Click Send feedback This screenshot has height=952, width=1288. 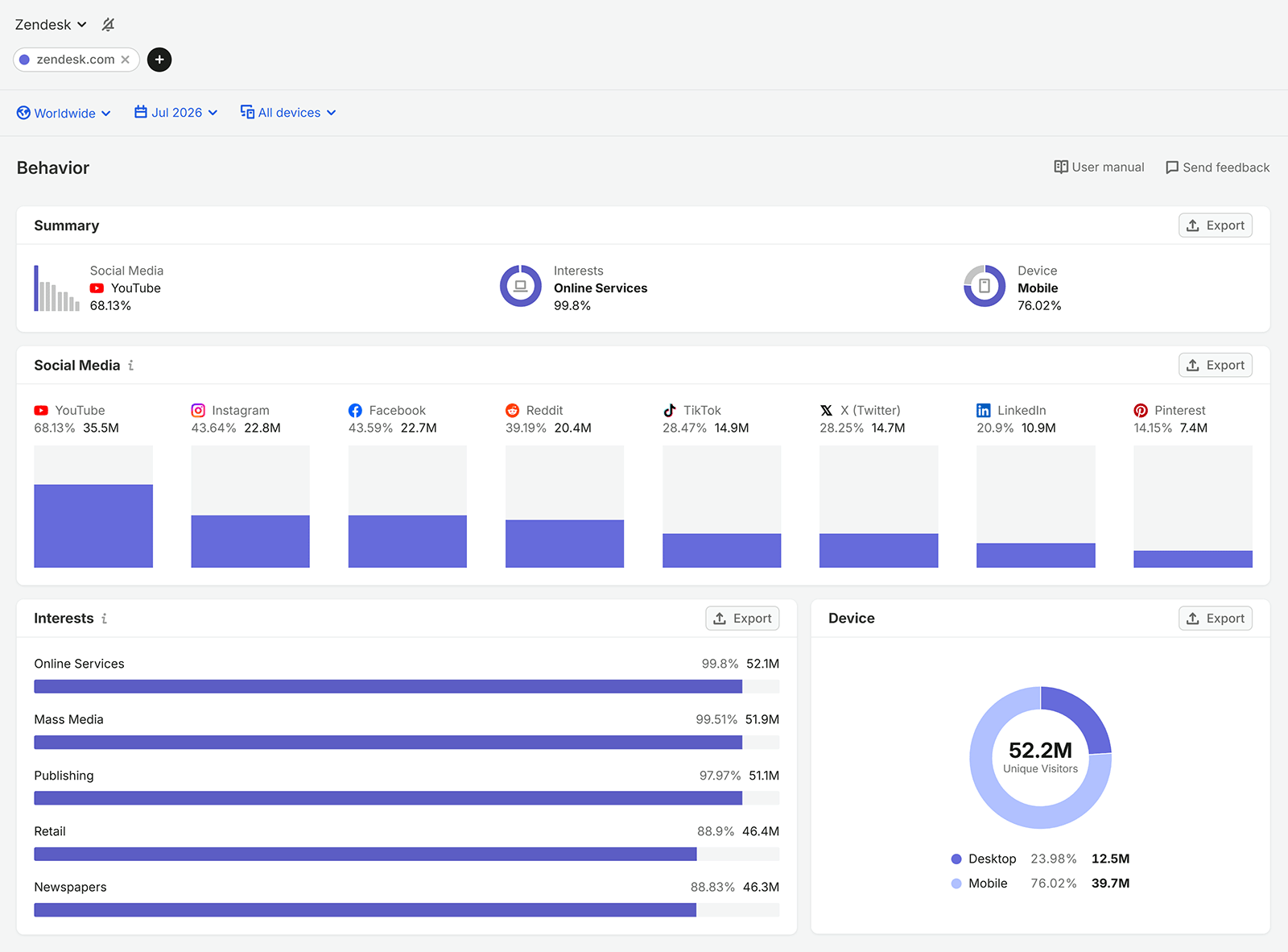[x=1217, y=168]
